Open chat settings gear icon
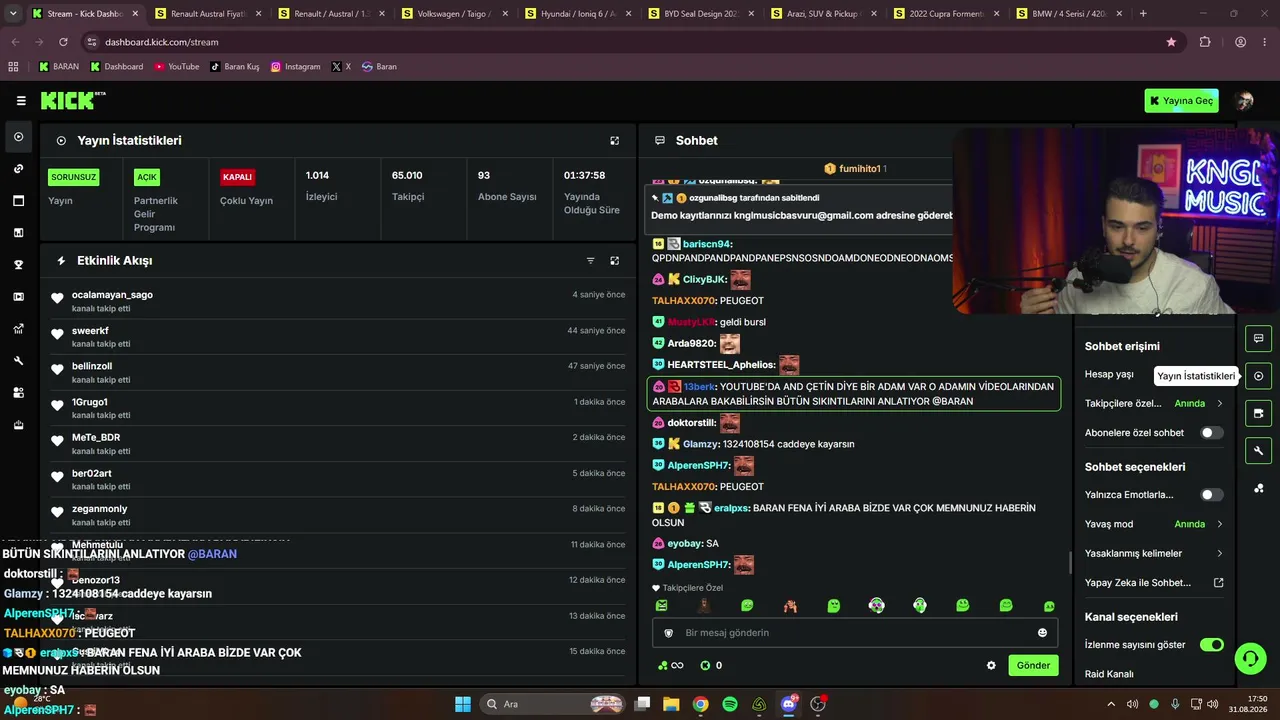Screen dimensions: 1280x720 click(x=991, y=666)
